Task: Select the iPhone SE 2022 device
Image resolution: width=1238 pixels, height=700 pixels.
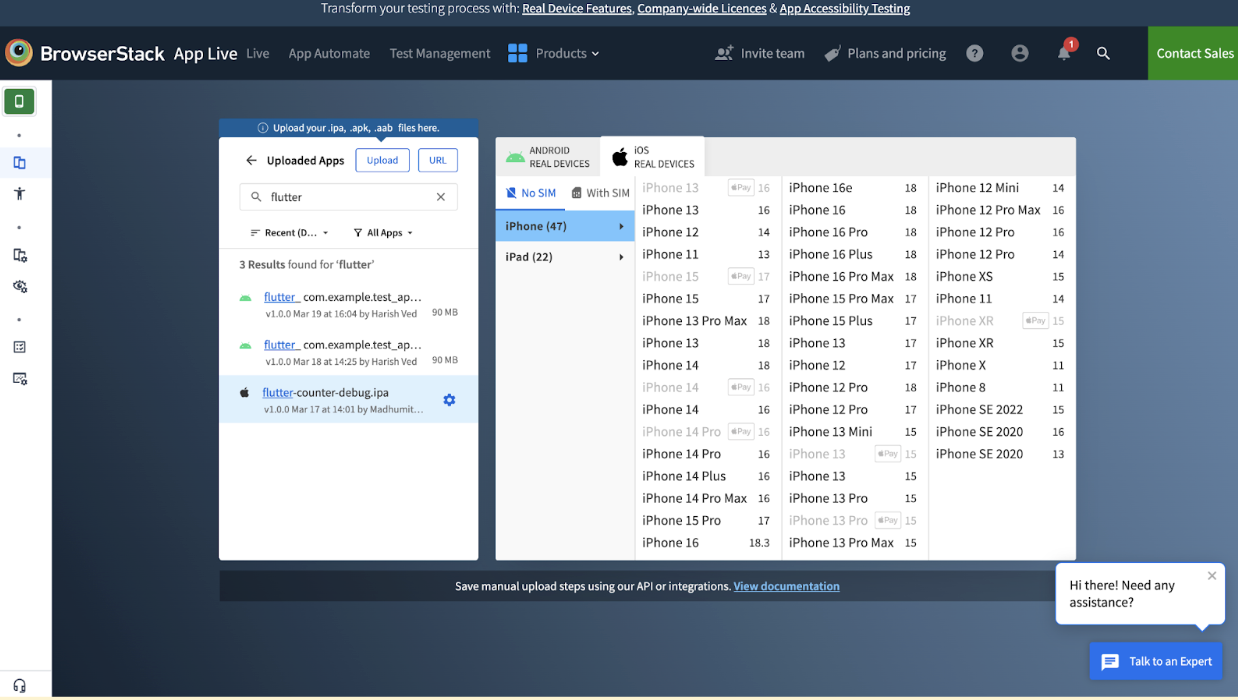Action: [1001, 409]
